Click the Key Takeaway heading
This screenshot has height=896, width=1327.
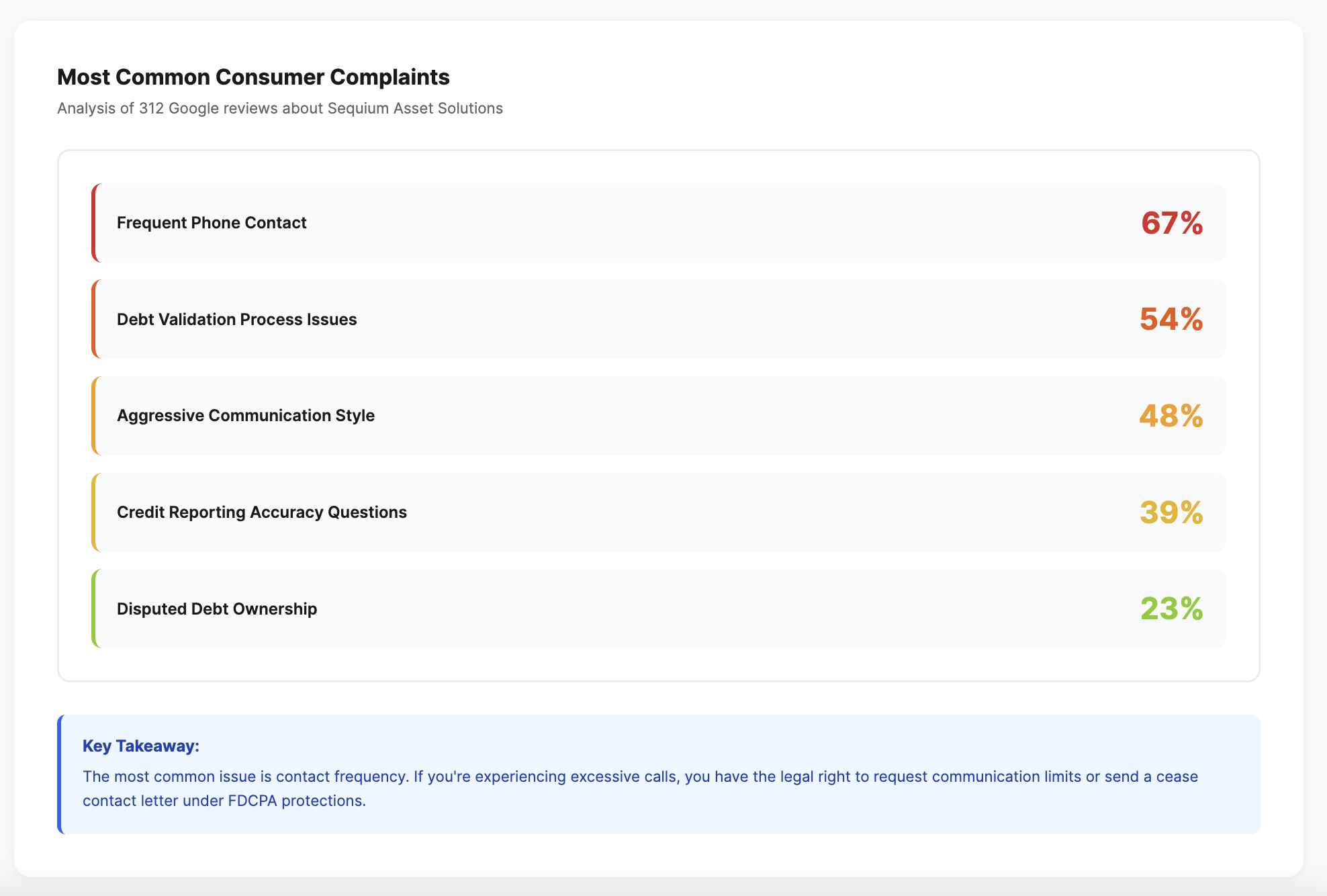pyautogui.click(x=141, y=746)
